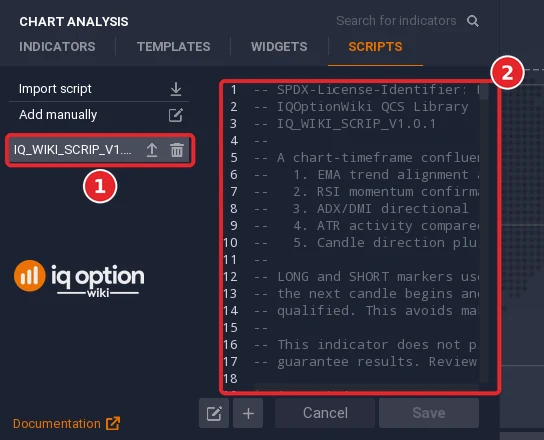544x440 pixels.
Task: Open the external link icon next to Documentation
Action: tap(113, 423)
